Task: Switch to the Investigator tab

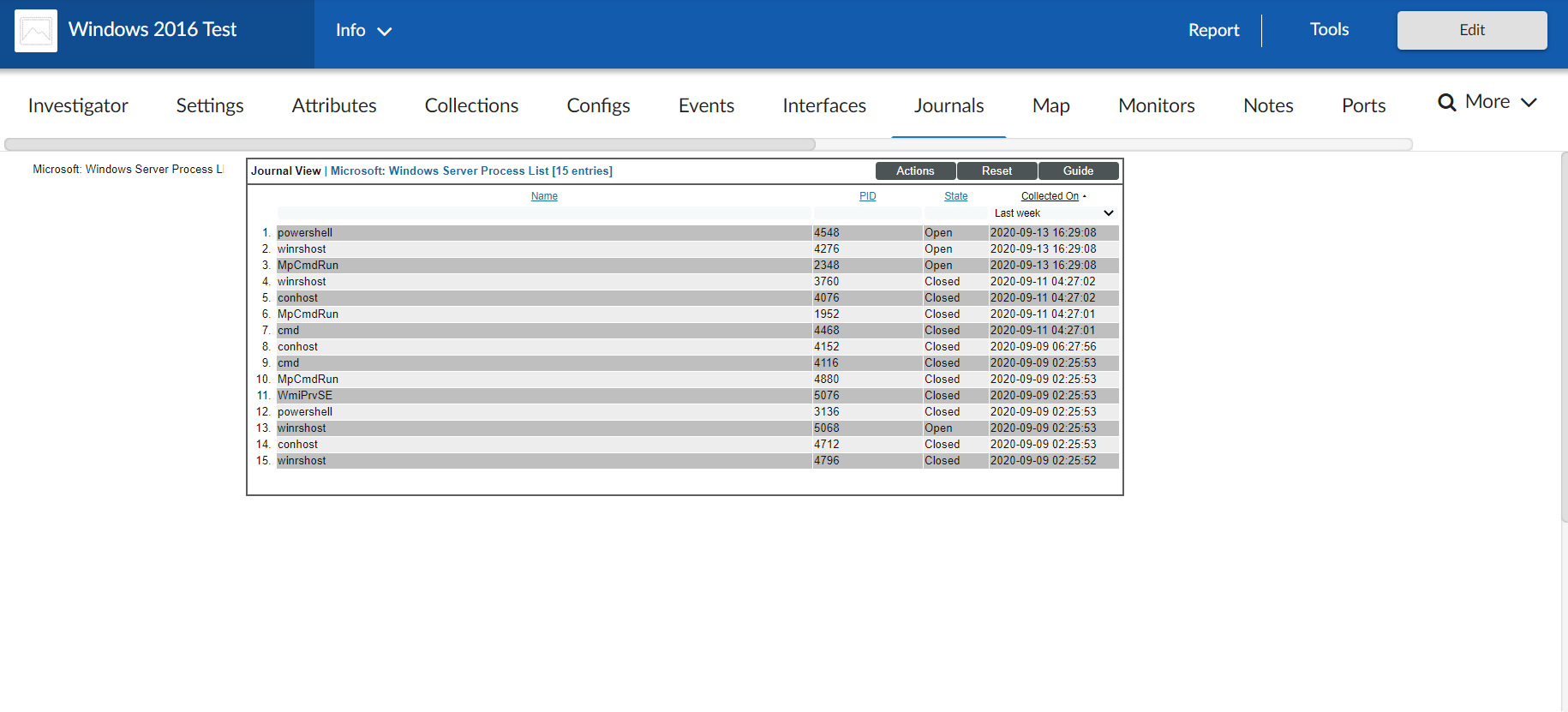Action: [x=78, y=105]
